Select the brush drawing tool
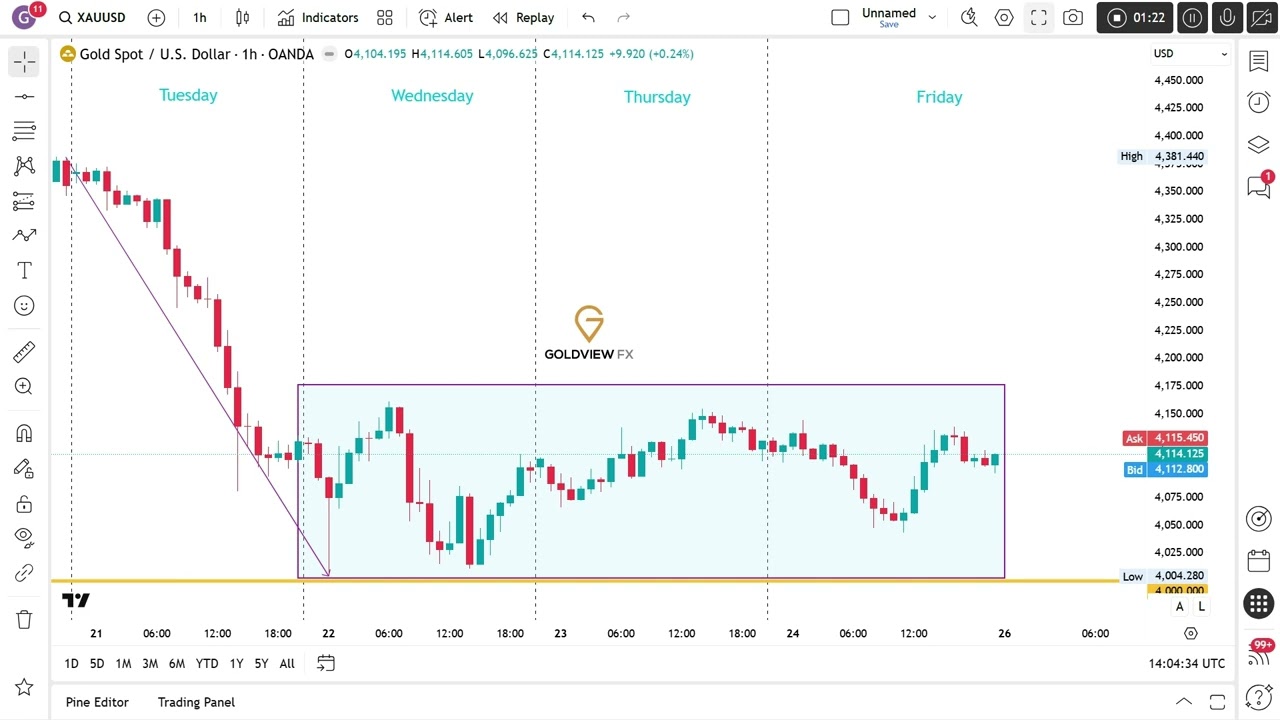This screenshot has height=720, width=1280. (24, 236)
